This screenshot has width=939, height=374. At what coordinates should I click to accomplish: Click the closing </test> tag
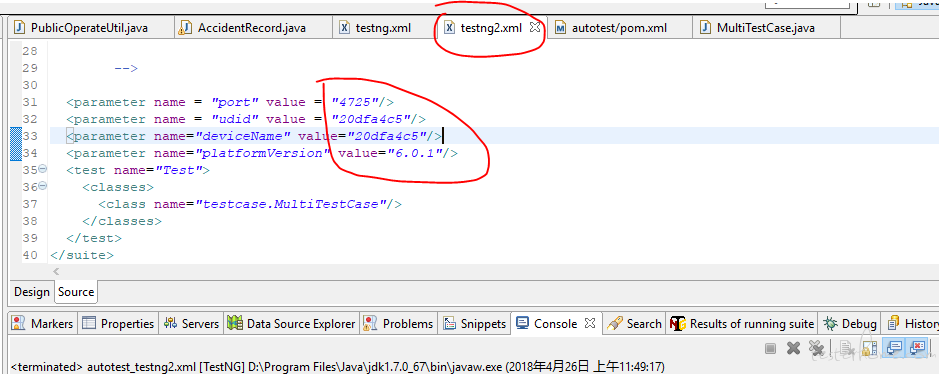coord(94,238)
